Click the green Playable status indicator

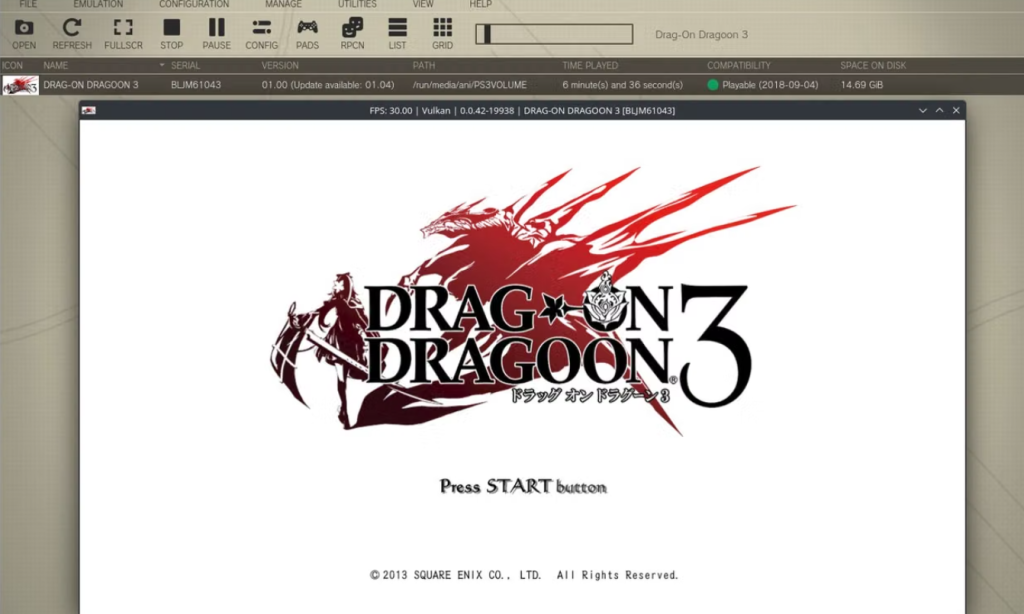(x=712, y=85)
